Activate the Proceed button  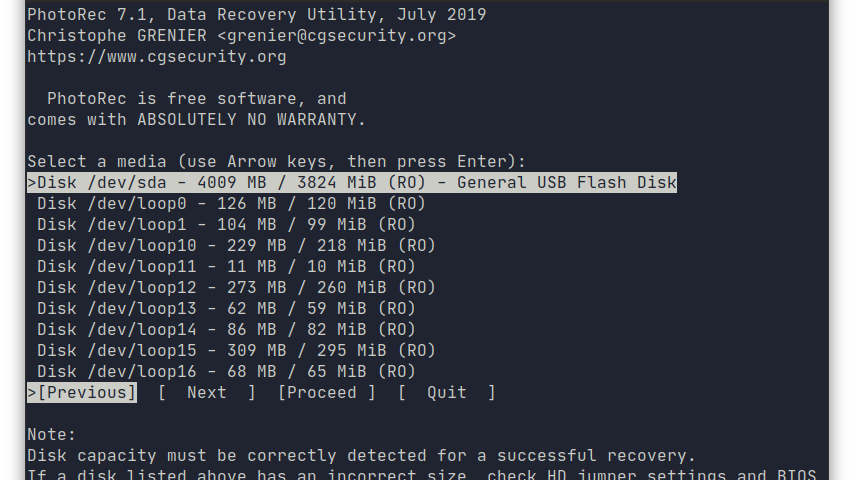(326, 393)
